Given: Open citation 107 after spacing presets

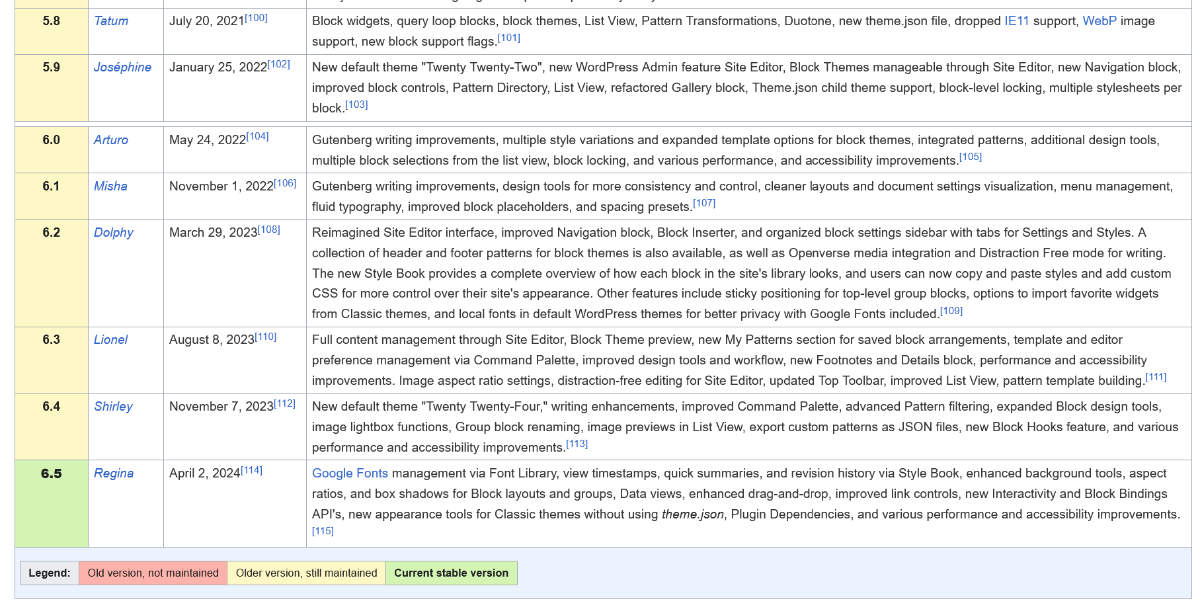Looking at the screenshot, I should tap(704, 203).
